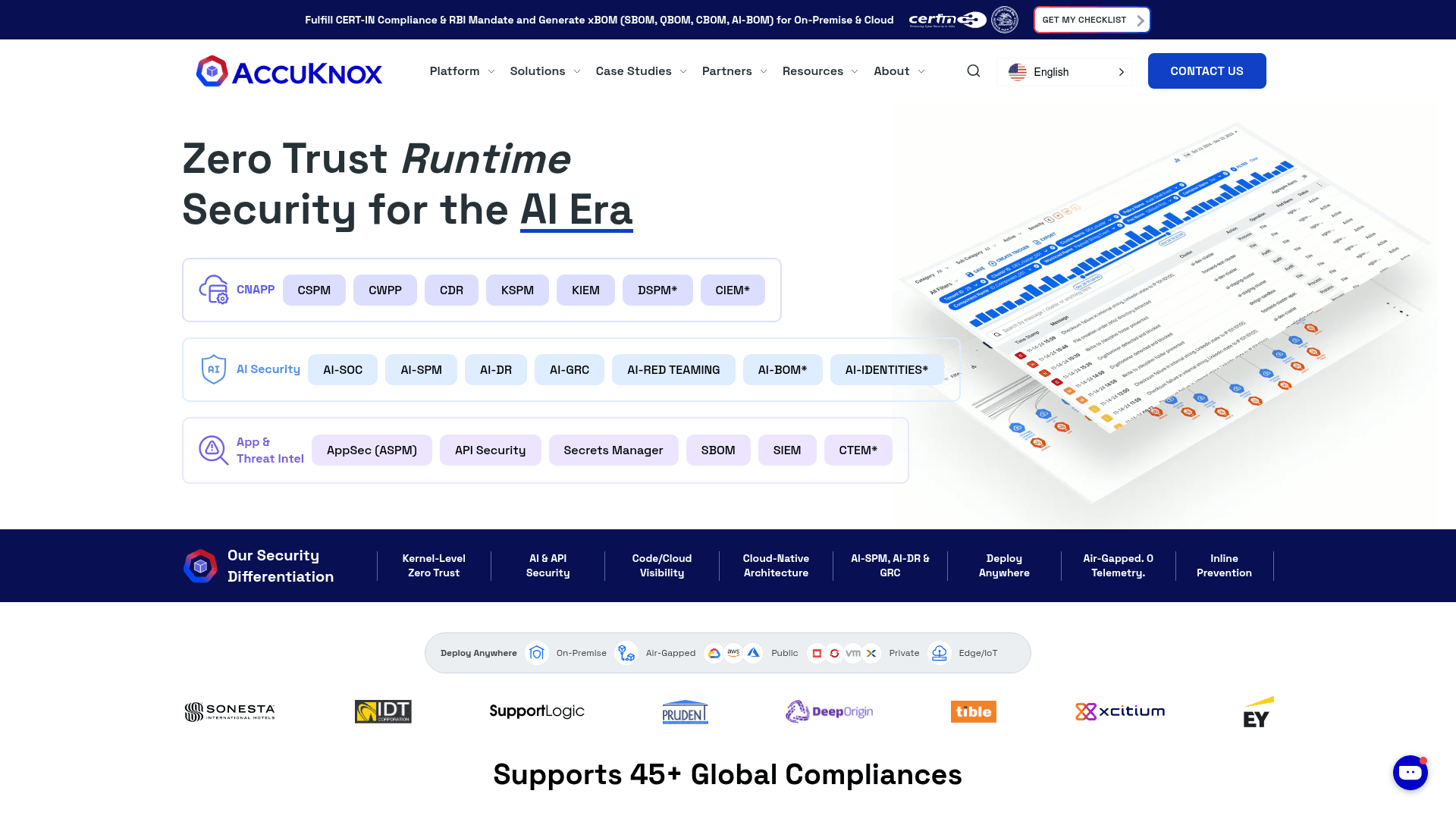Select the CWPP chip
The height and width of the screenshot is (819, 1456).
[385, 290]
